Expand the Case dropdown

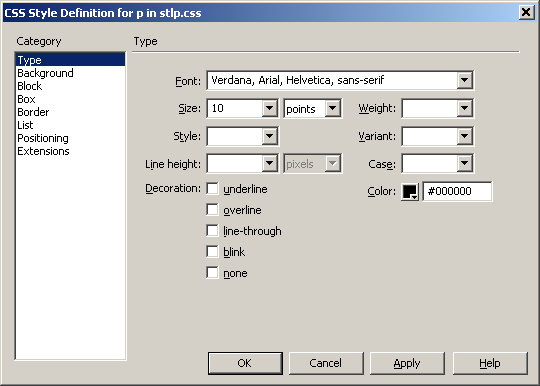(x=464, y=164)
